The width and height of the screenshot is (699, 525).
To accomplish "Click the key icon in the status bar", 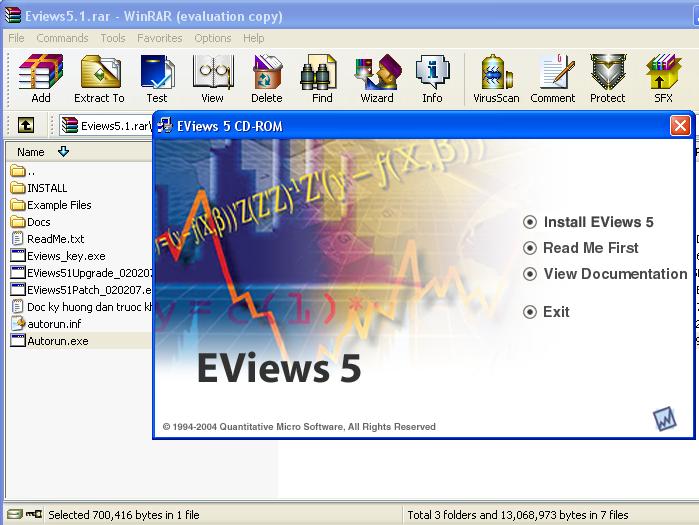I will (33, 514).
